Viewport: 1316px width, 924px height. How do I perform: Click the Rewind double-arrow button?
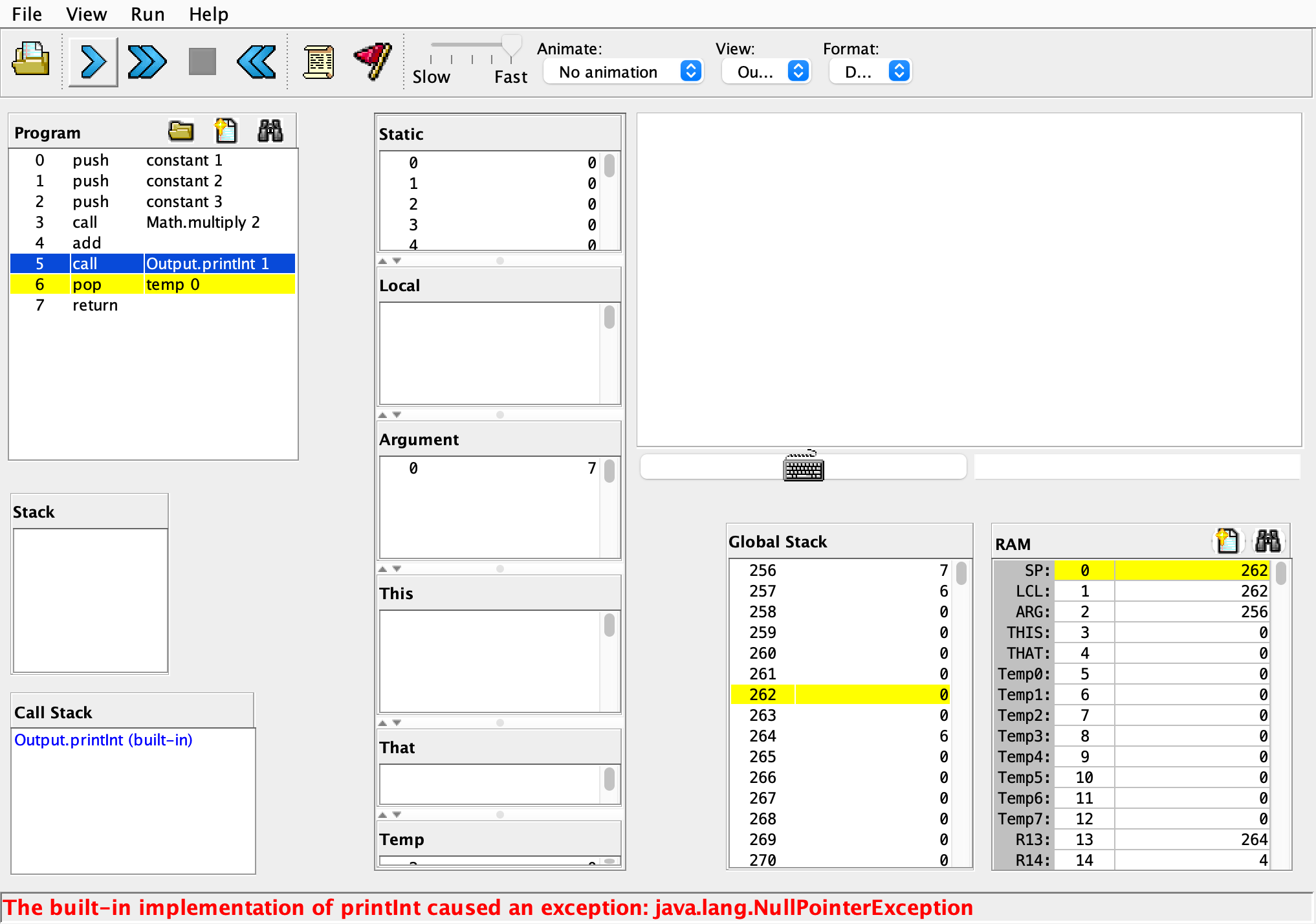pyautogui.click(x=257, y=62)
